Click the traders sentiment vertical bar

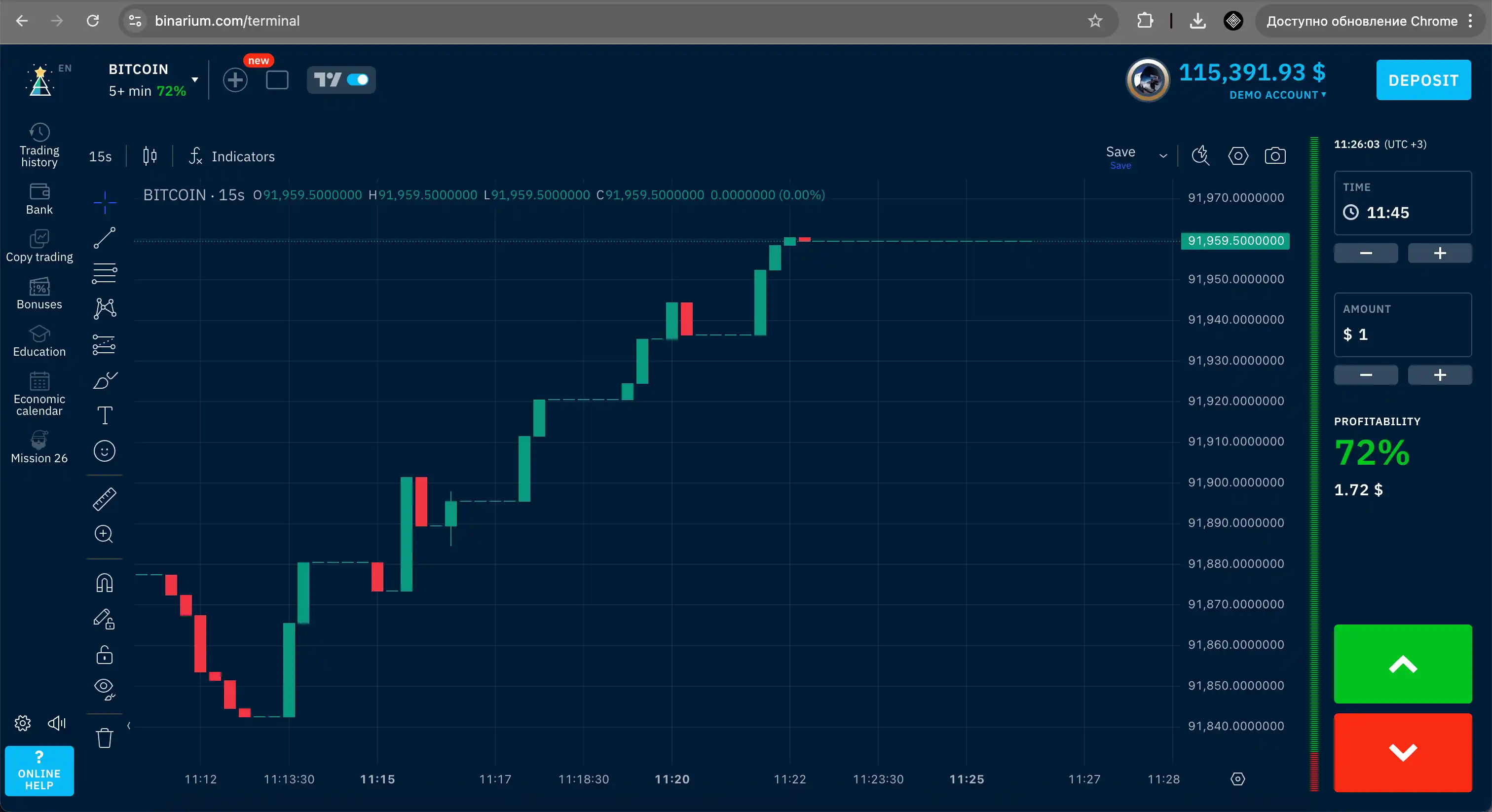[x=1314, y=464]
